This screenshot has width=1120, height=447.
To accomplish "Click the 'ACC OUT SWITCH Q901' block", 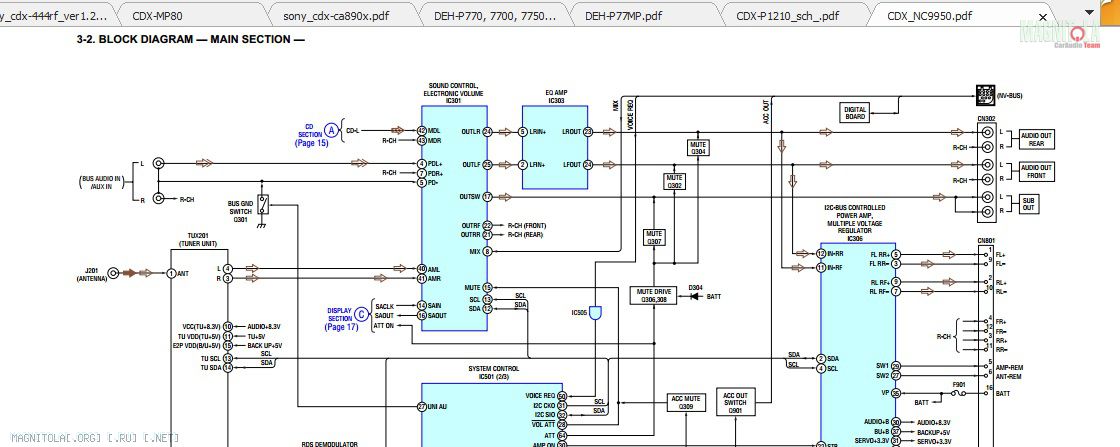I will pyautogui.click(x=735, y=403).
